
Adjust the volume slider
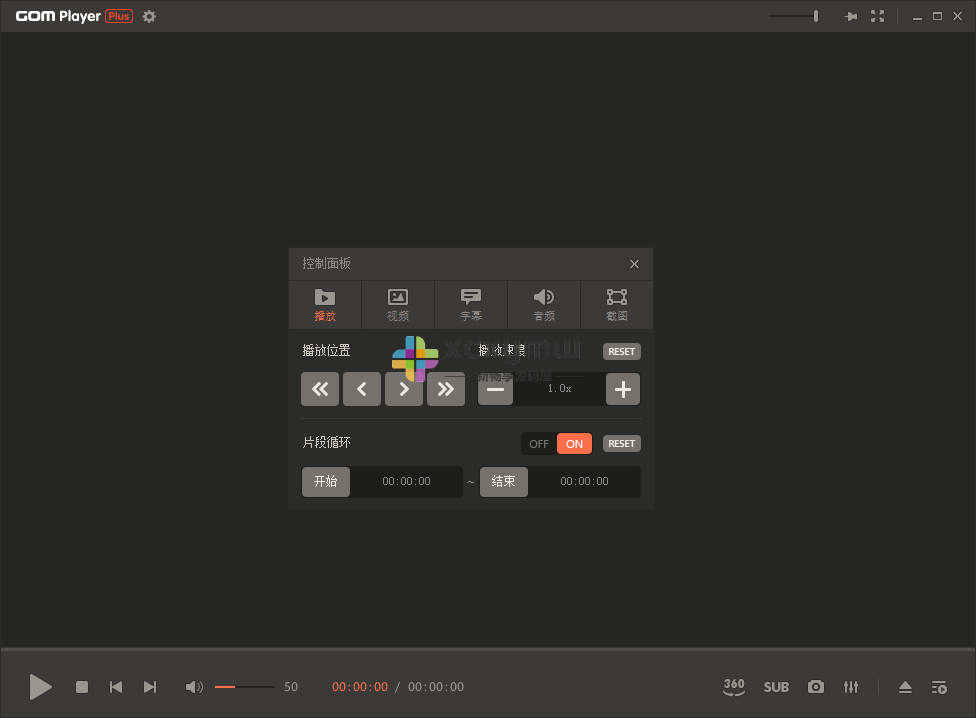click(x=245, y=687)
